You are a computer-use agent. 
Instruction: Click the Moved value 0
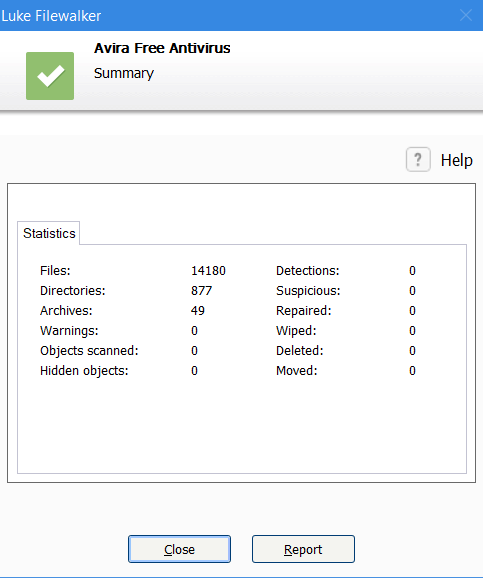point(412,370)
